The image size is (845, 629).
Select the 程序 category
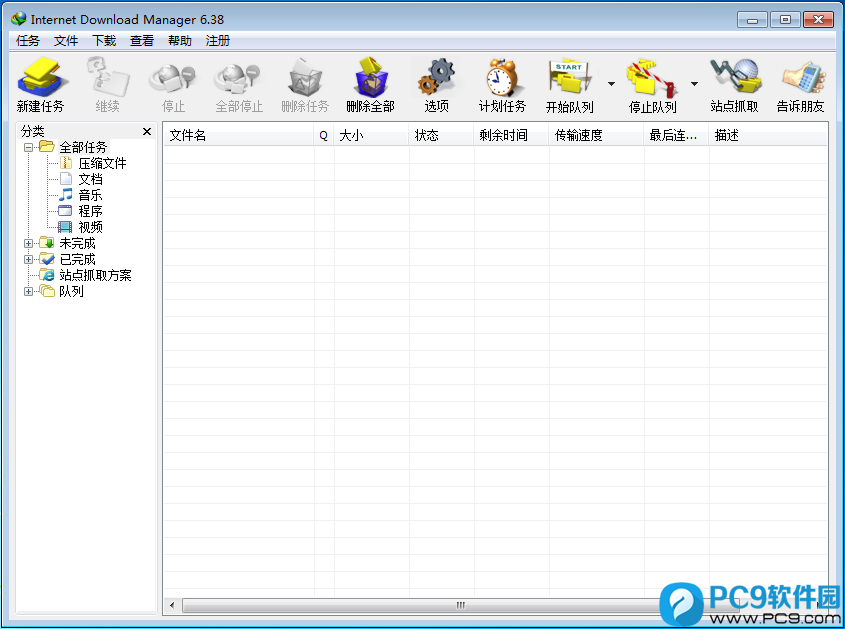point(91,211)
